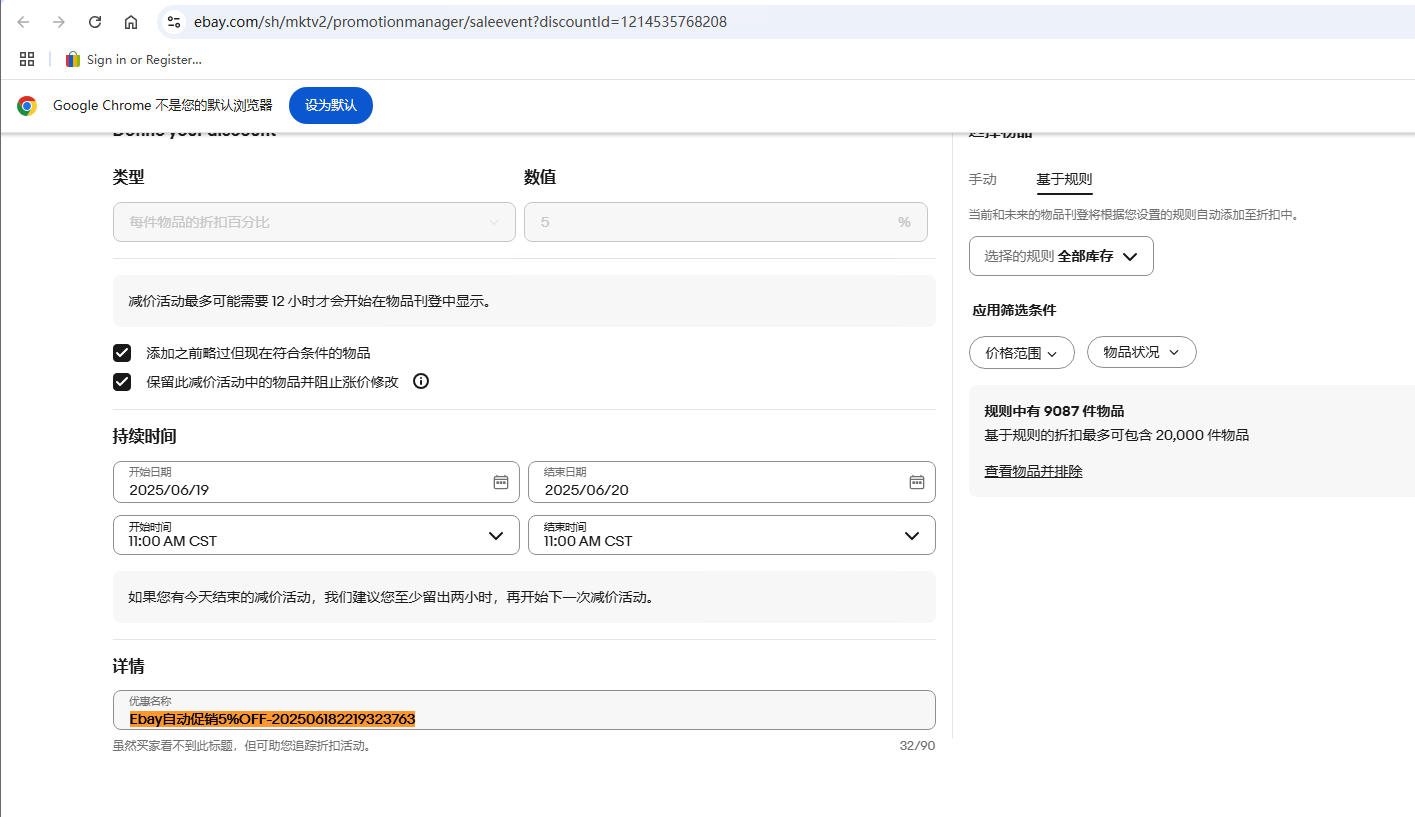Image resolution: width=1415 pixels, height=817 pixels.
Task: Click the 查看物品并排除 link
Action: (x=1033, y=471)
